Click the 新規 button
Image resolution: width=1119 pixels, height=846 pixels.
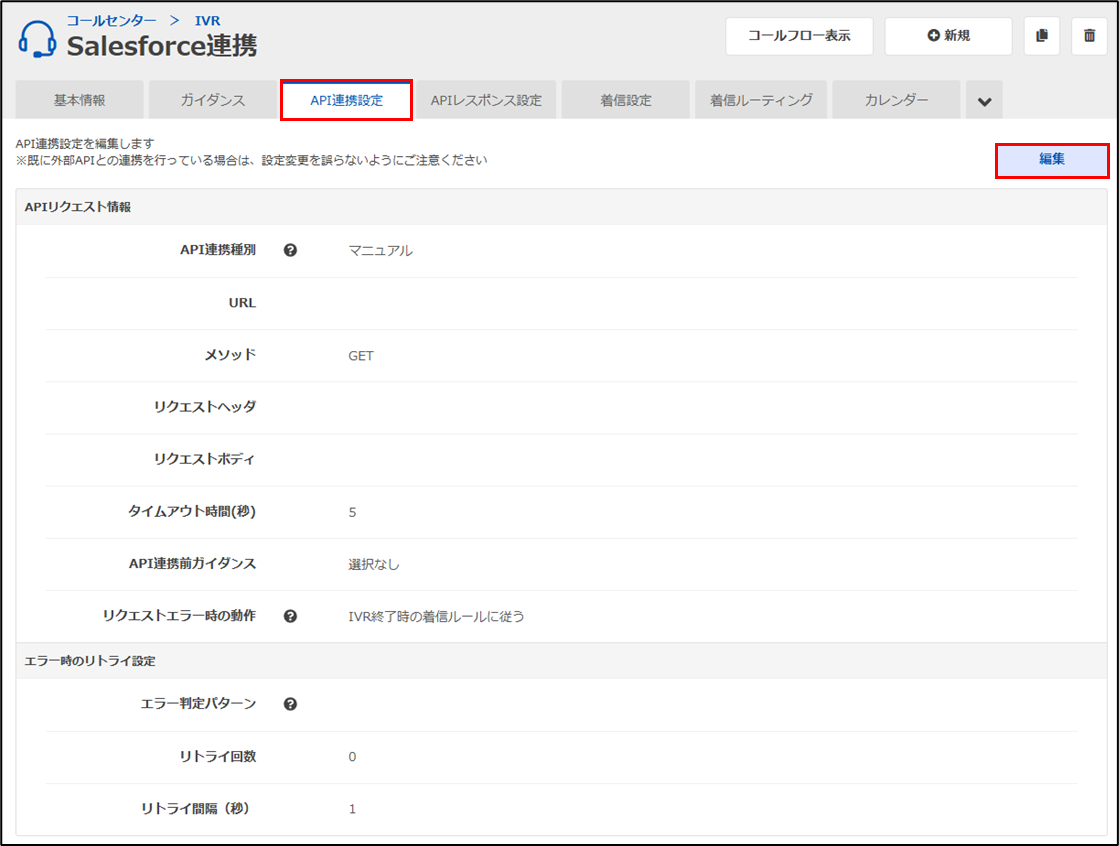tap(948, 36)
